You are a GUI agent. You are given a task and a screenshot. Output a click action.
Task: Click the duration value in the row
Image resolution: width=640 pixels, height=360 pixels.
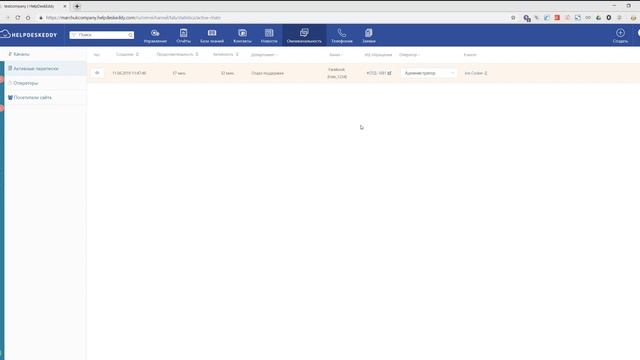point(179,73)
